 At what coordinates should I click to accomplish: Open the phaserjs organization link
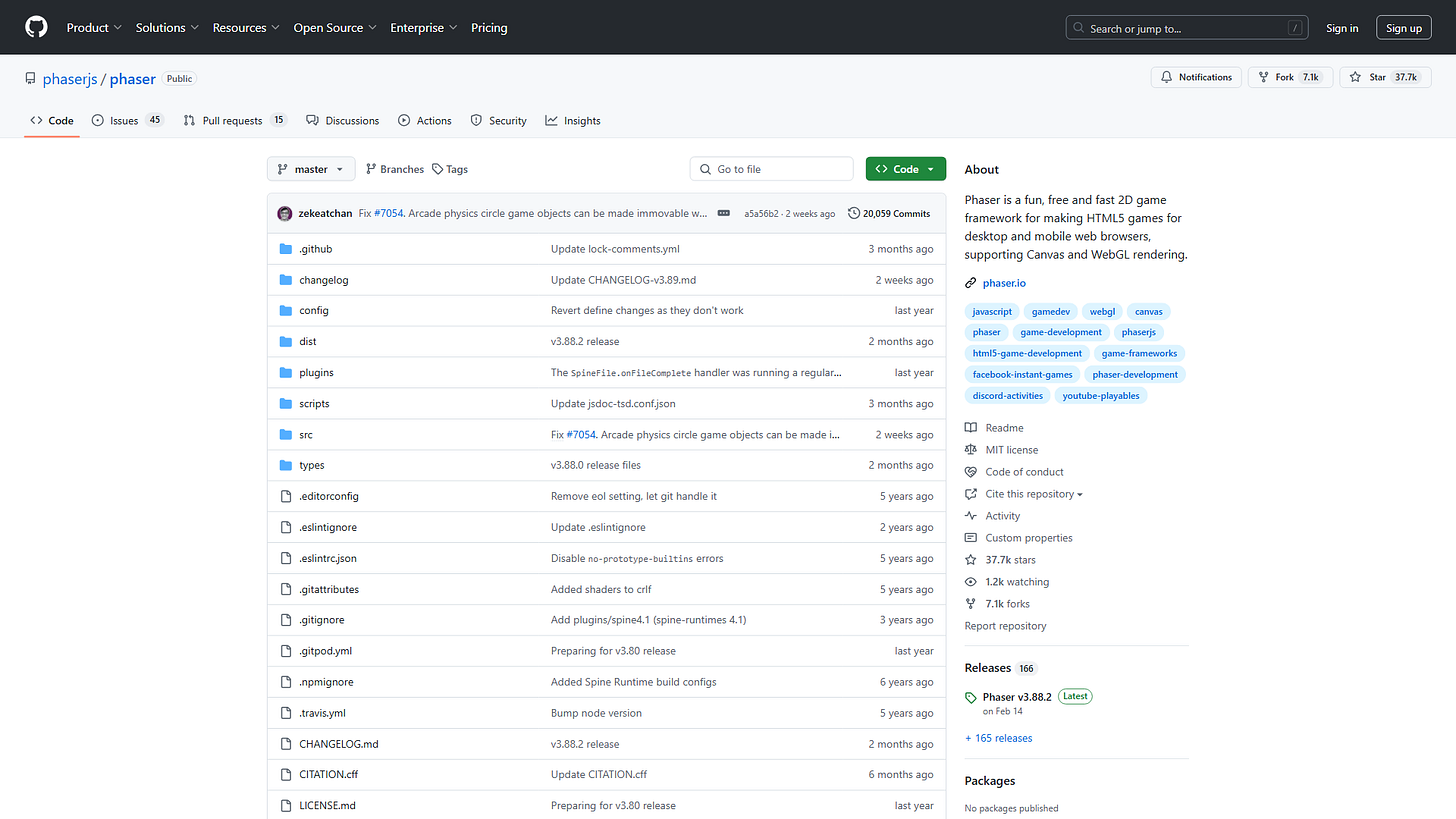pyautogui.click(x=70, y=79)
